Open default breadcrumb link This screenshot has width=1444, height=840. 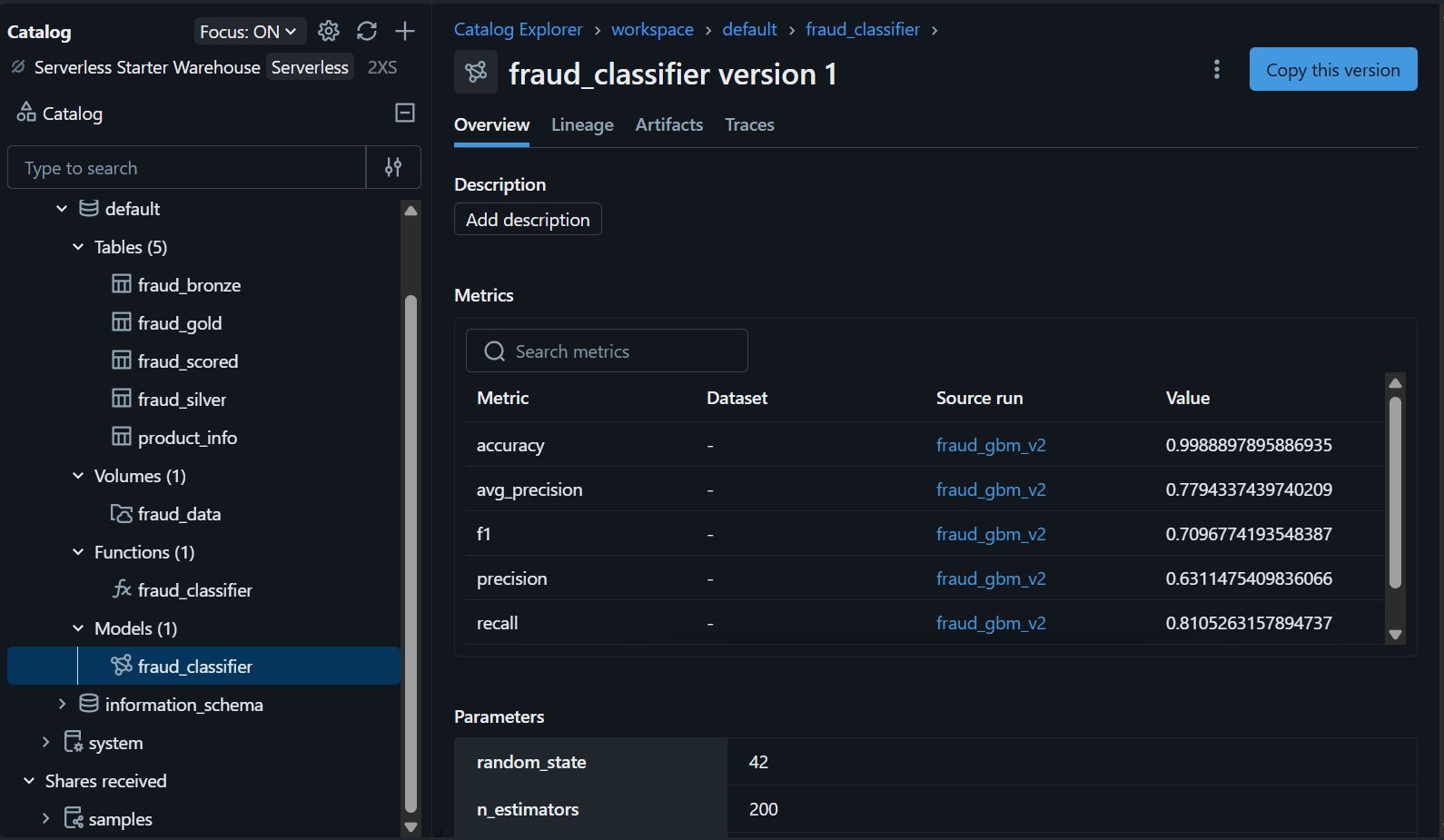pyautogui.click(x=749, y=29)
